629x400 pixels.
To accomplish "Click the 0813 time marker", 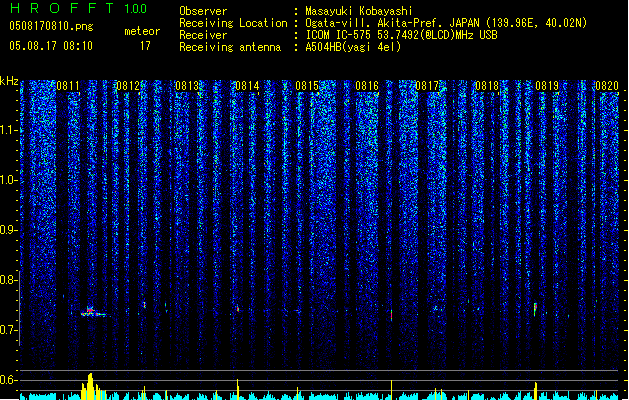I will tap(187, 86).
